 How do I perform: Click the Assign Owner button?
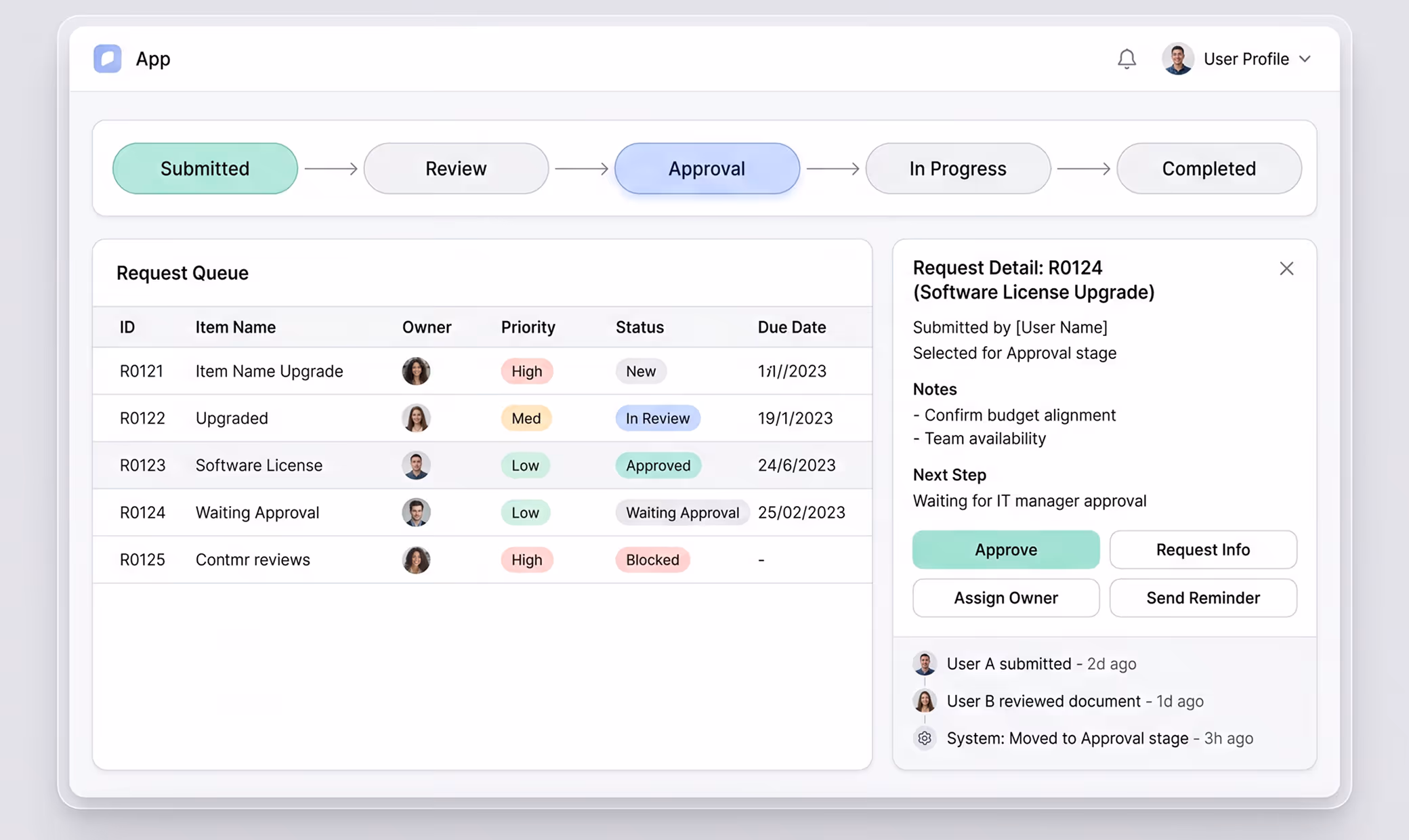(x=1006, y=597)
